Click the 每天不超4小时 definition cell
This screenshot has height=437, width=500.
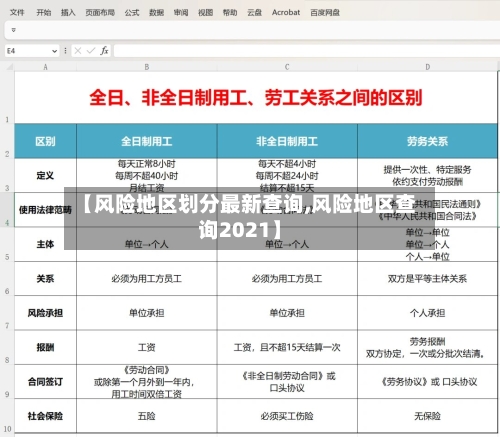[x=287, y=175]
